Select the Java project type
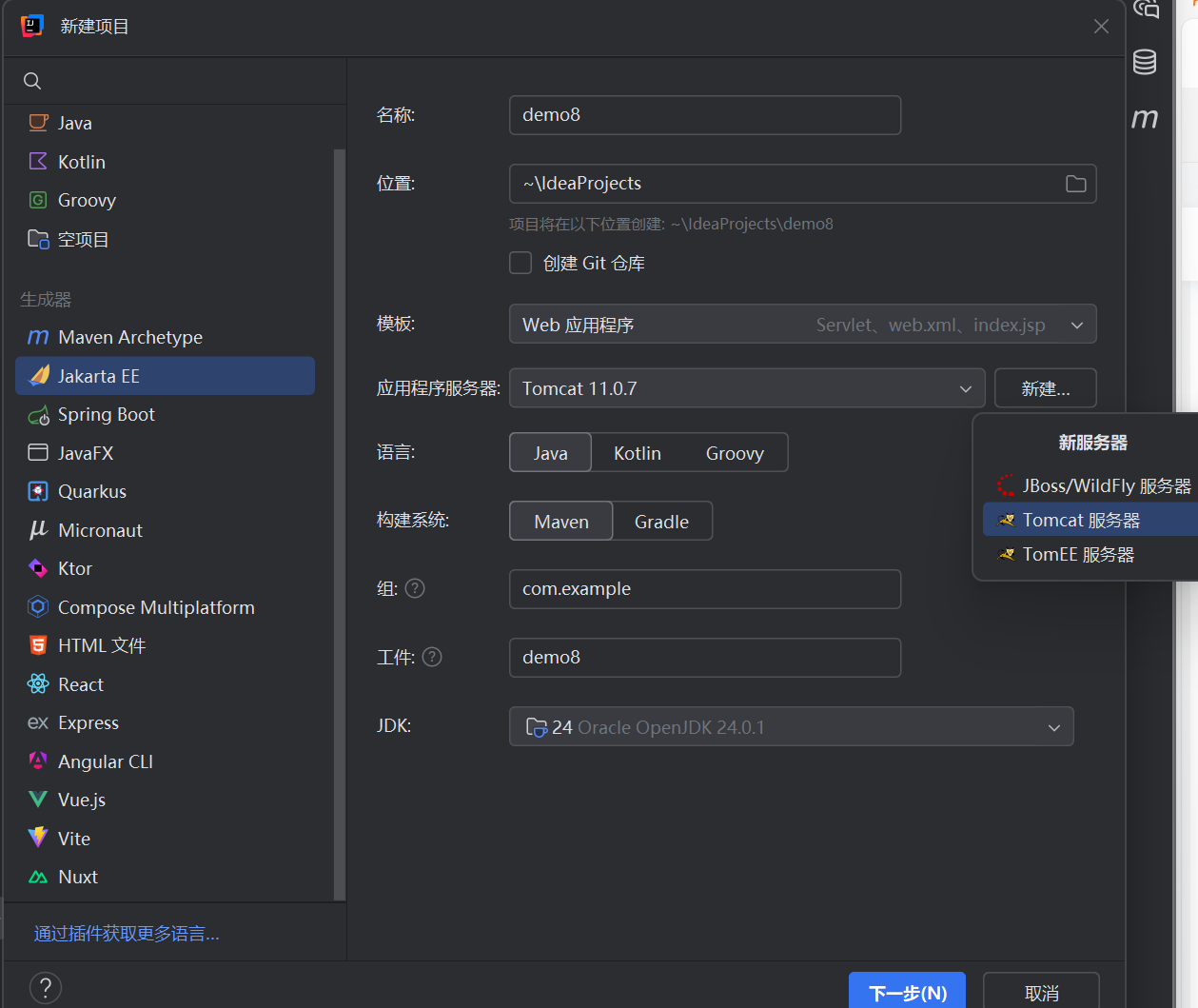Viewport: 1198px width, 1008px height. (165, 123)
